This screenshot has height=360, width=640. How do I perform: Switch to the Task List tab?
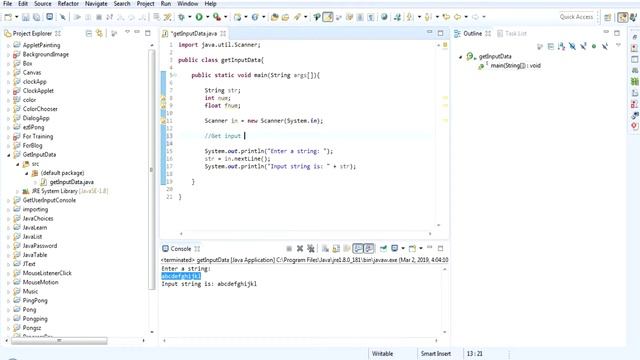point(512,33)
